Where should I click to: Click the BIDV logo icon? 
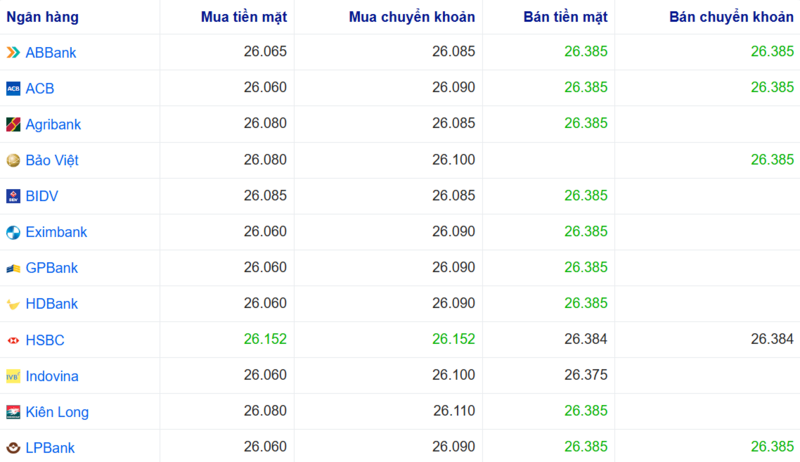click(x=13, y=196)
